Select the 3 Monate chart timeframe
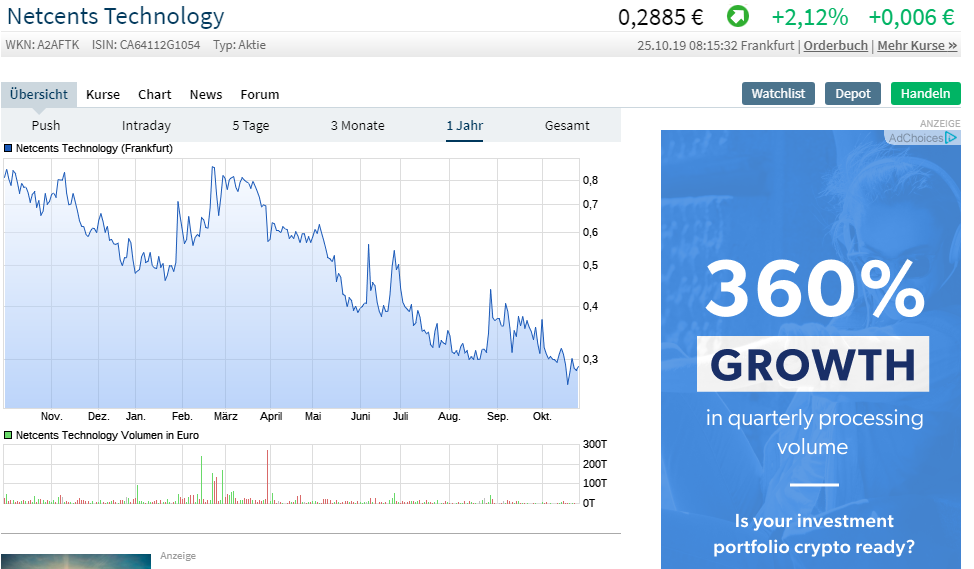The height and width of the screenshot is (569, 974). [358, 125]
